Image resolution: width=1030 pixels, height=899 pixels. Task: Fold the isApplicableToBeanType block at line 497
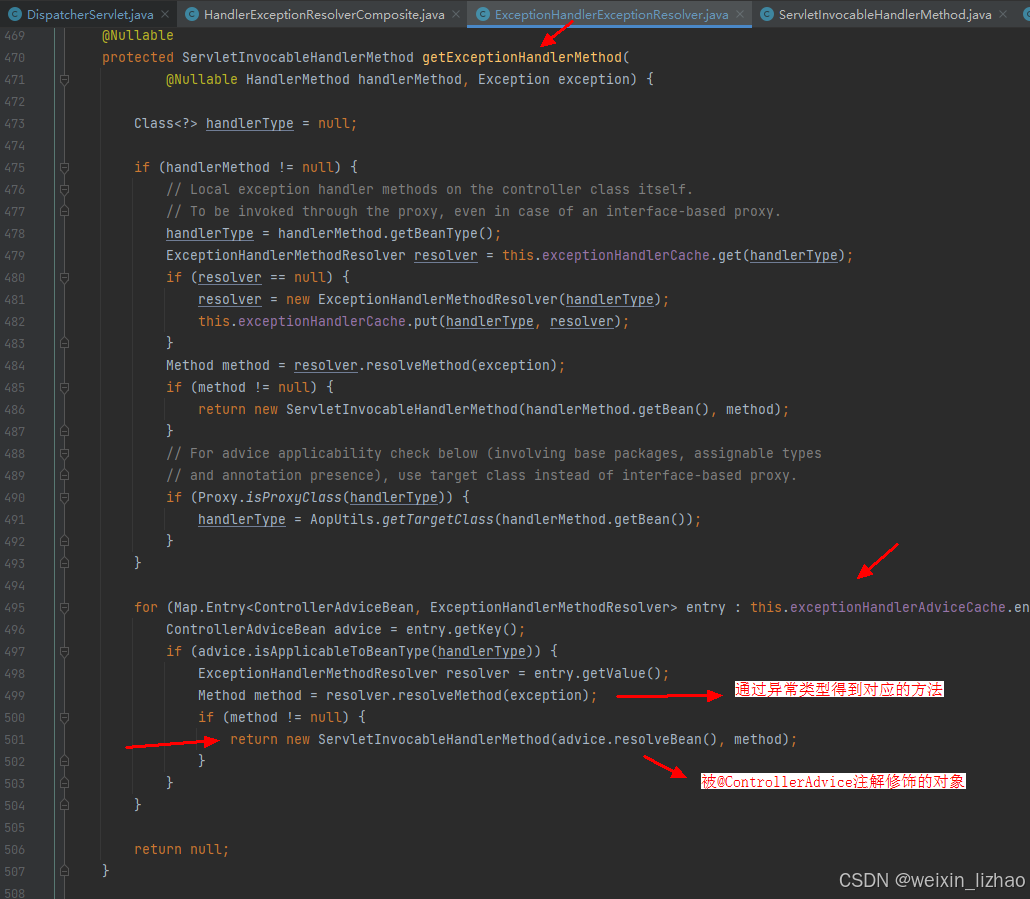click(64, 651)
